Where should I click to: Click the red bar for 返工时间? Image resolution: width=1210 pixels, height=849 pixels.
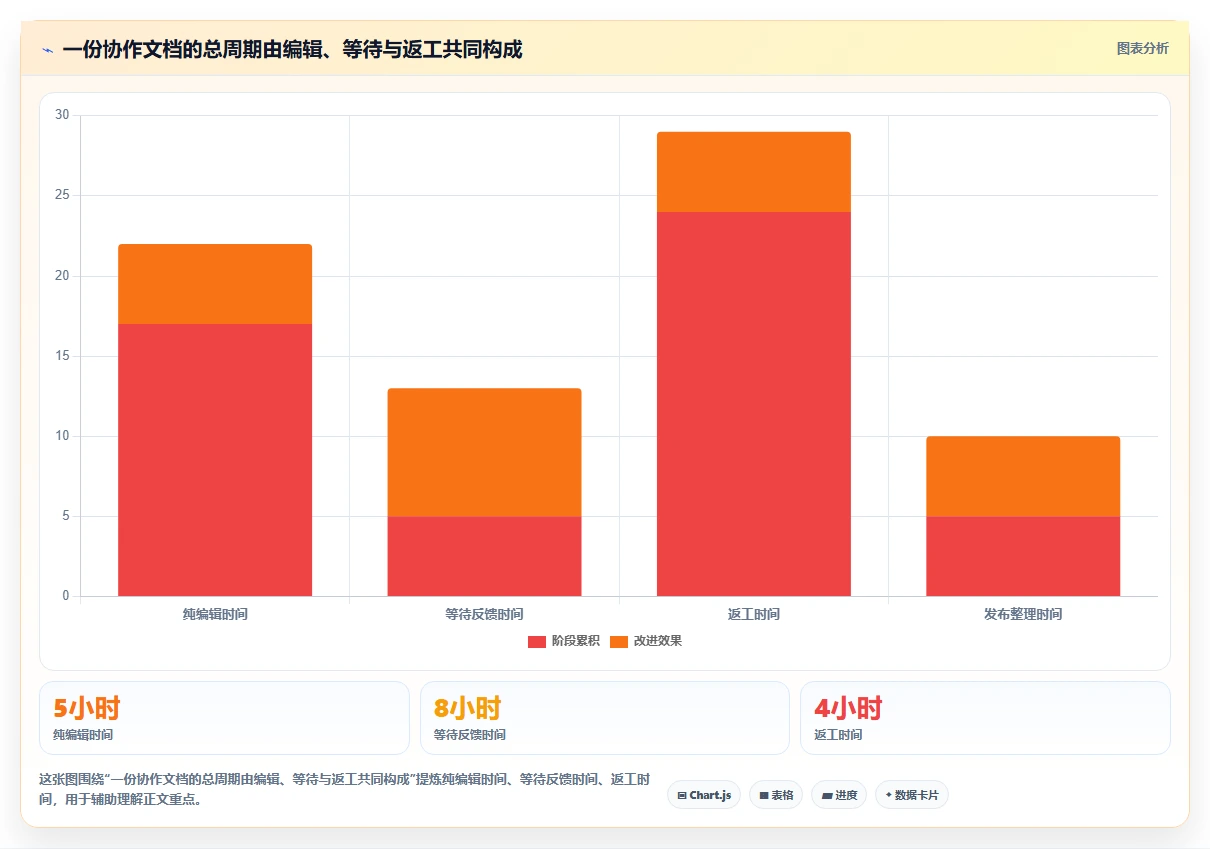click(x=754, y=404)
